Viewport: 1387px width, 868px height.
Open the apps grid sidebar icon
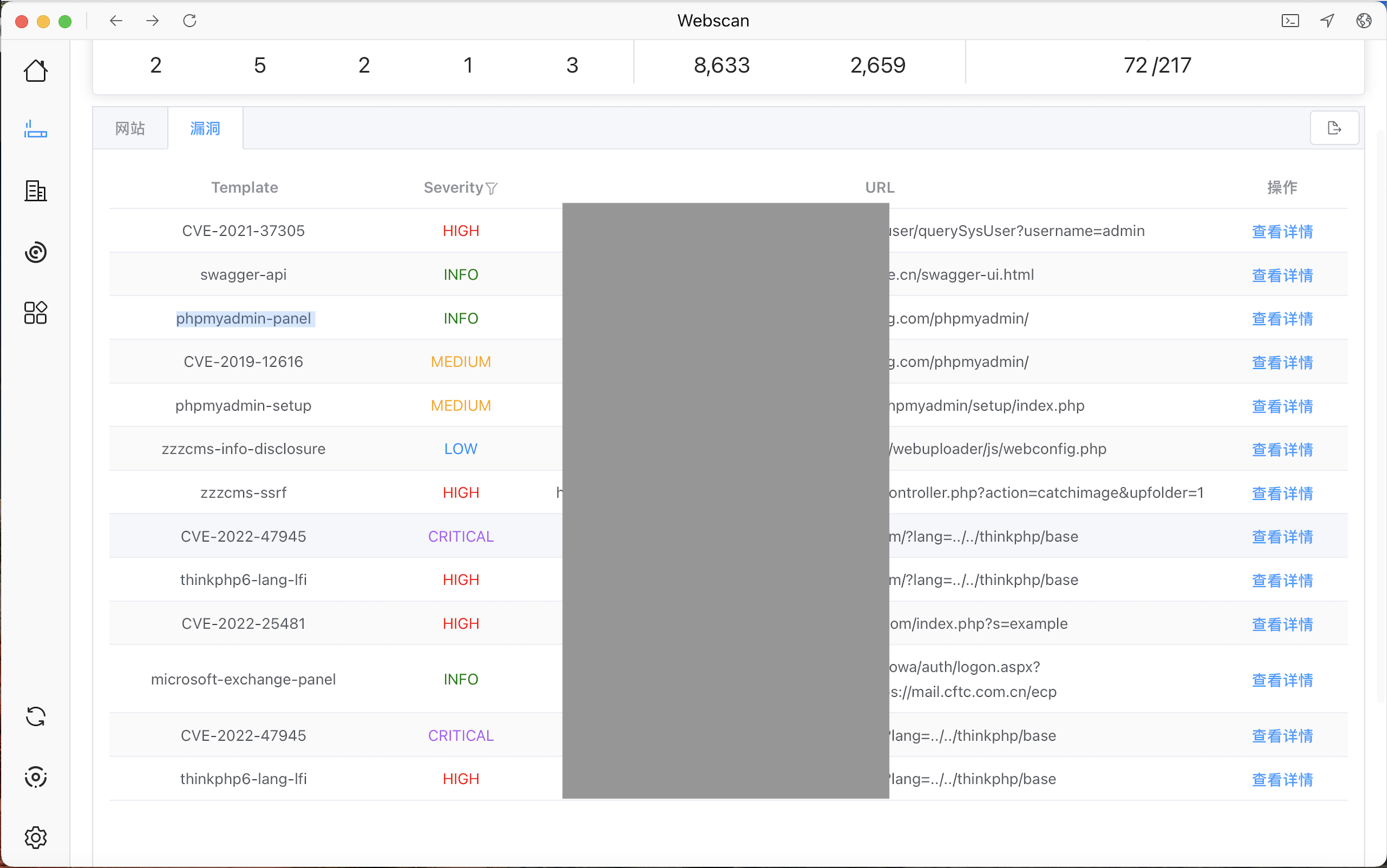(x=35, y=313)
